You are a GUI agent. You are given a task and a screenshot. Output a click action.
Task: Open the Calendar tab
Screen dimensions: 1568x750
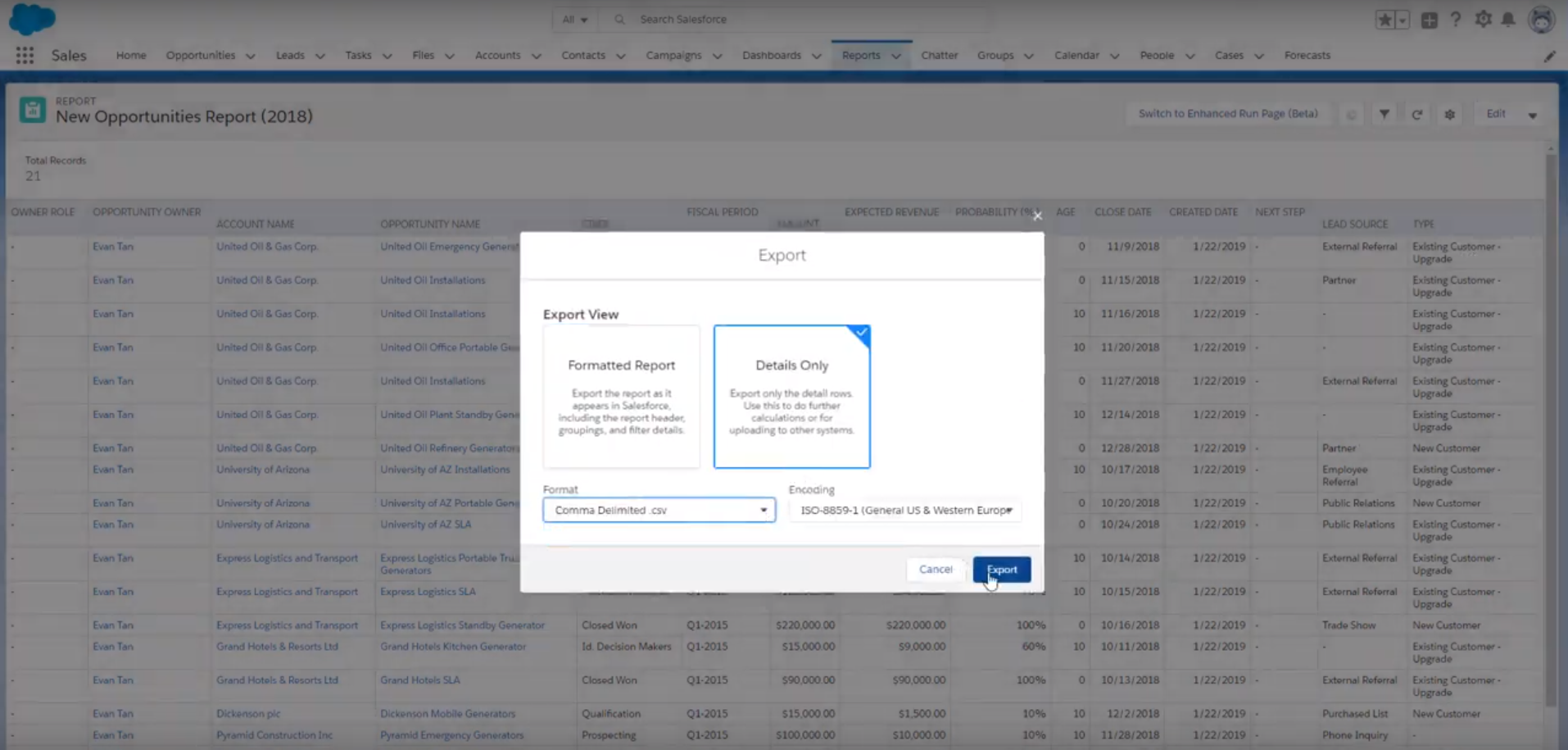click(1076, 55)
